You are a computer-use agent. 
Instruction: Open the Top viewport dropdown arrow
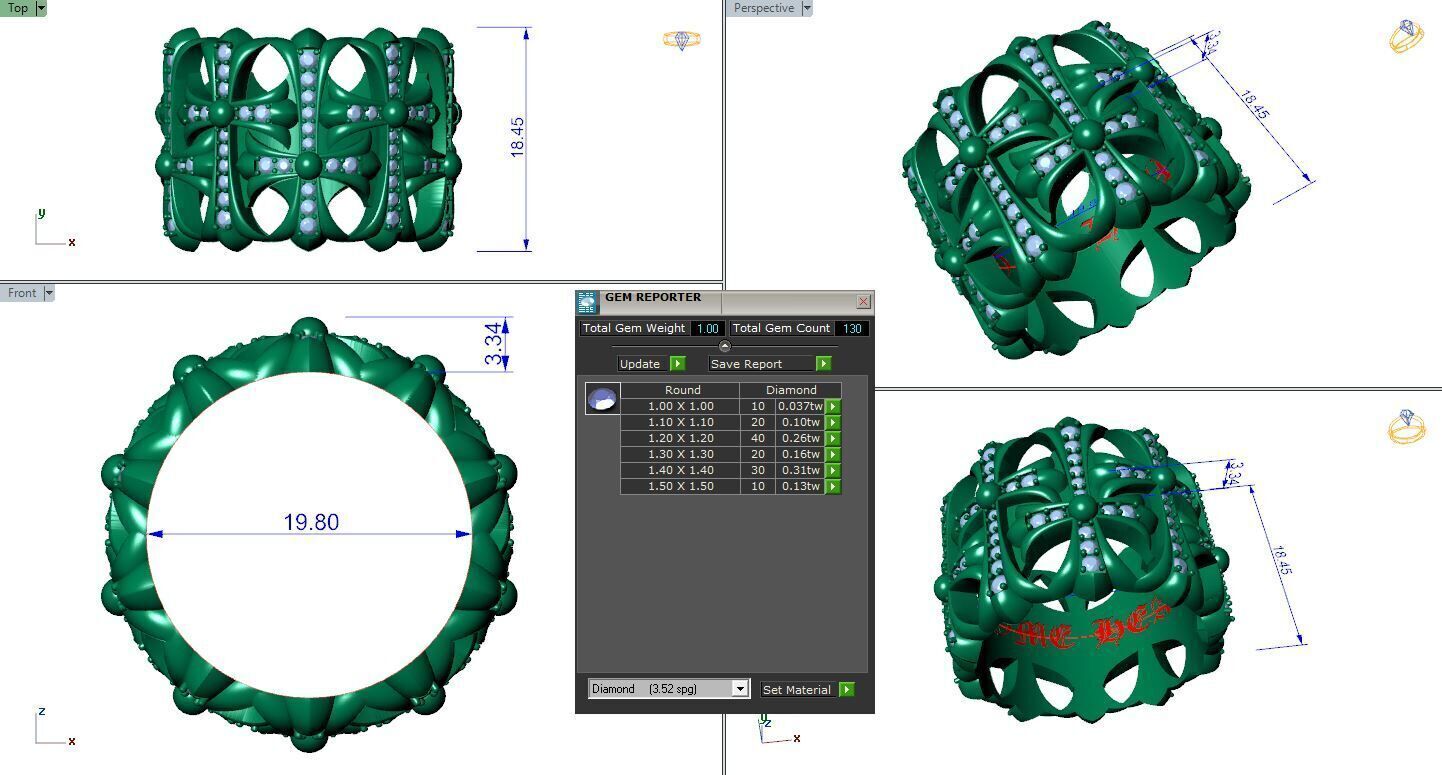pos(40,8)
